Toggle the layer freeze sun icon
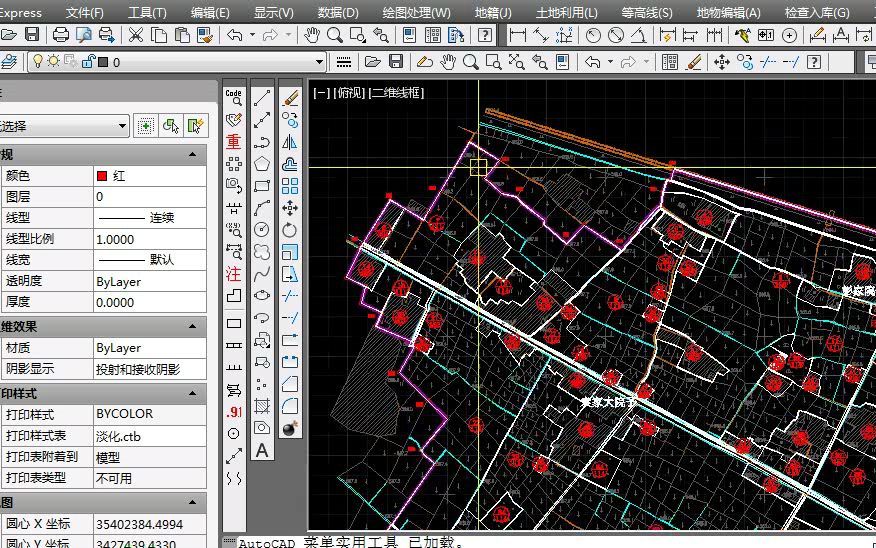 point(54,62)
